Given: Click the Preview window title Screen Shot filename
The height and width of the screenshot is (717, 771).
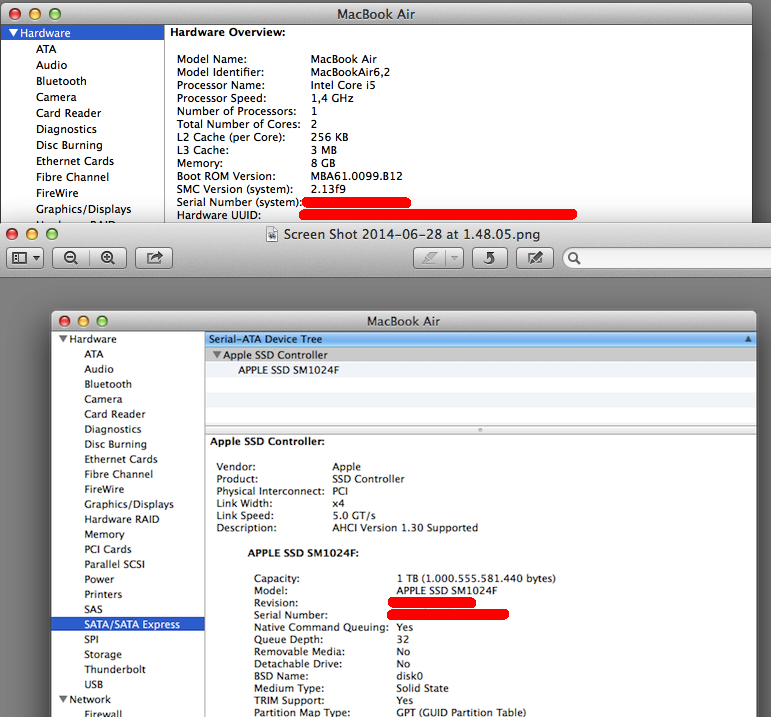Looking at the screenshot, I should 412,235.
